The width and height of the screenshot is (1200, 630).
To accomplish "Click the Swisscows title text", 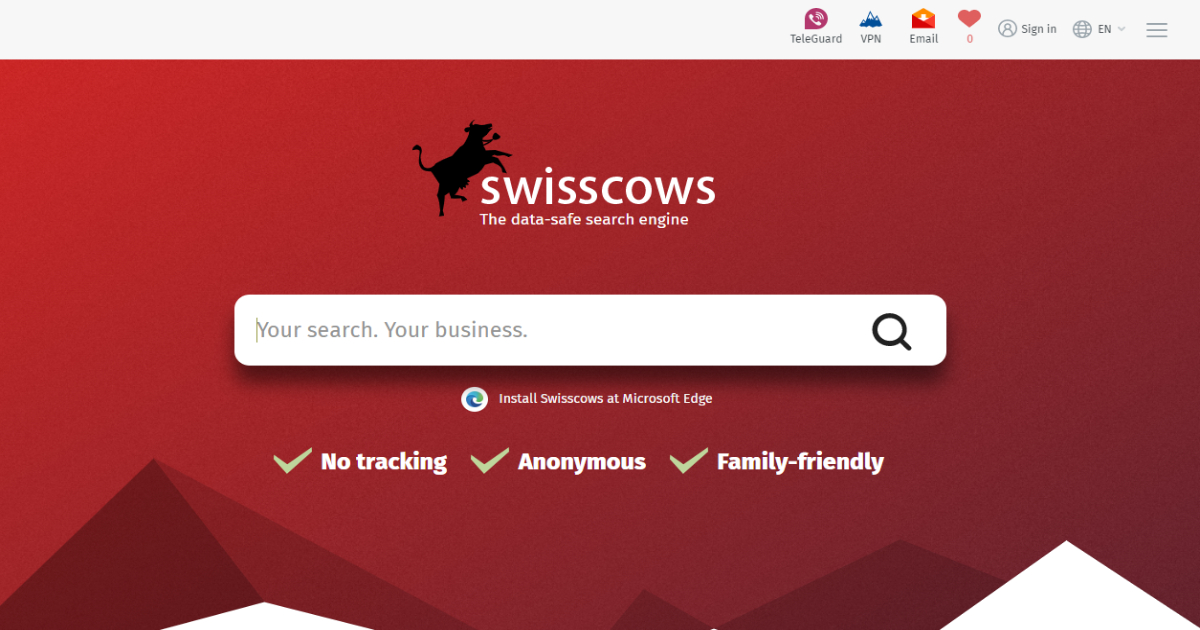I will 598,189.
